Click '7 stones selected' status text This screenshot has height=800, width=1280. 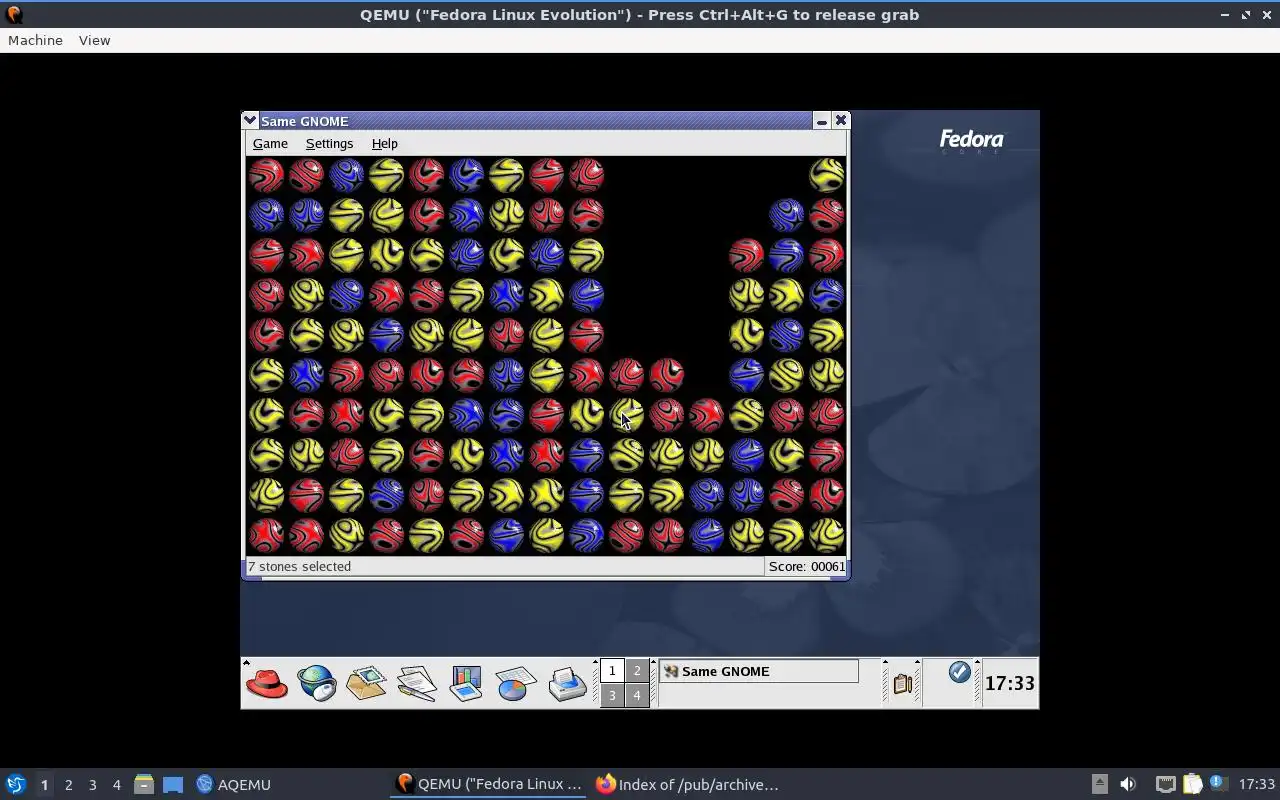300,566
